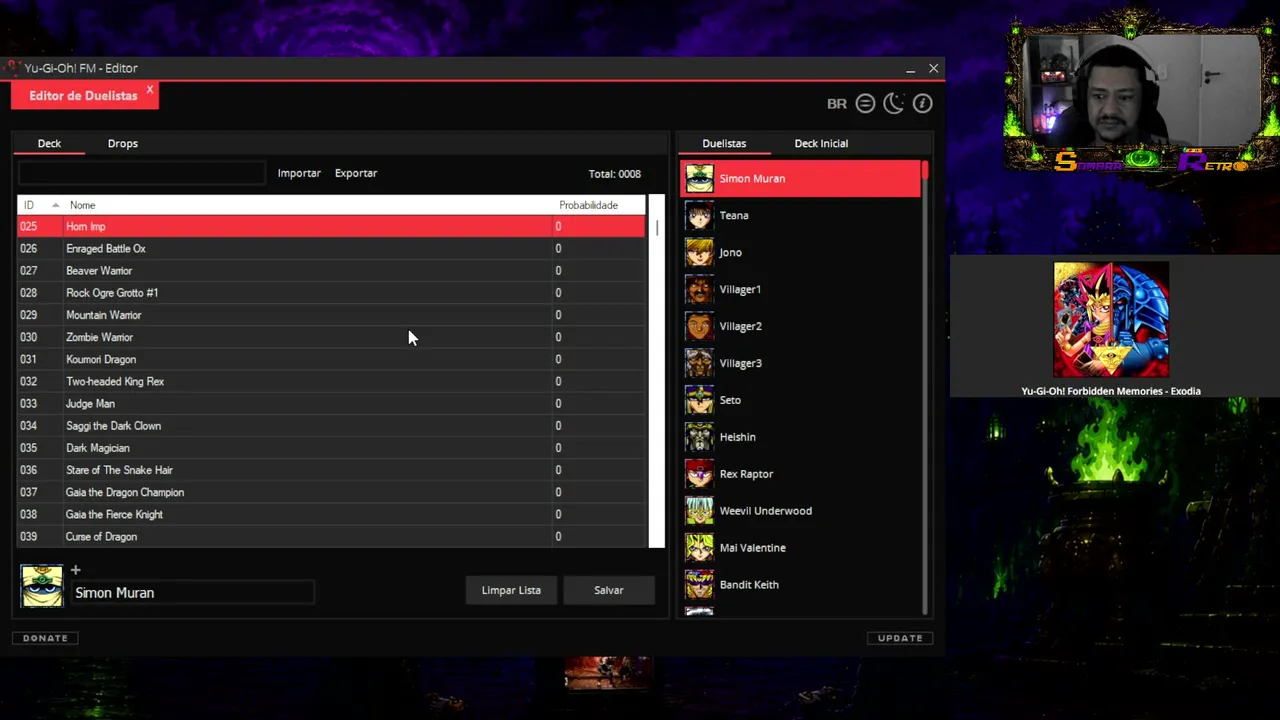The image size is (1280, 720).
Task: Pick Jono's portrait in the duelist list
Action: (x=699, y=252)
